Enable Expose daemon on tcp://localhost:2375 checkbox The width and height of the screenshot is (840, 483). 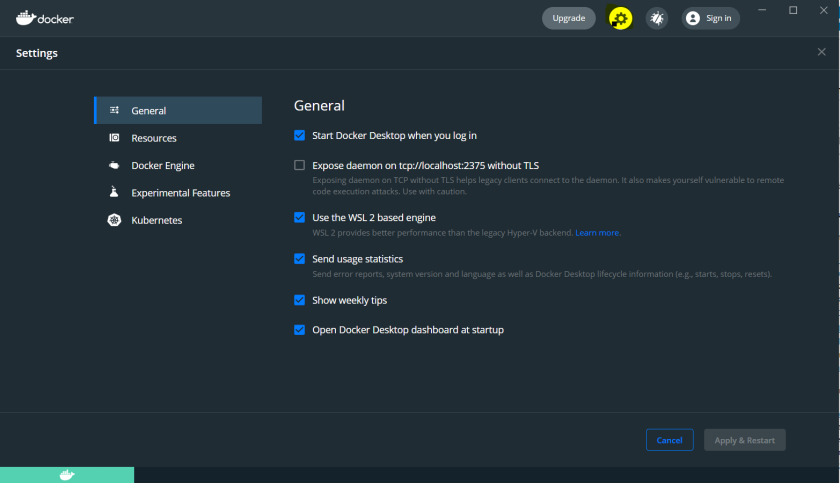point(299,165)
